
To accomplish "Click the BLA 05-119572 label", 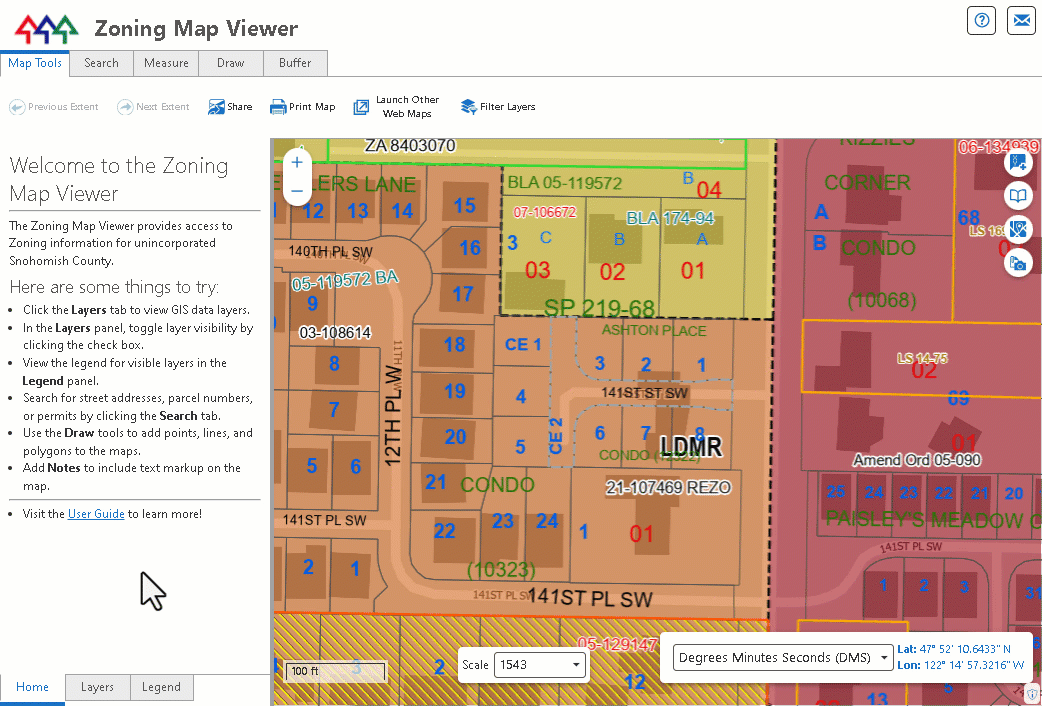I will tap(565, 182).
